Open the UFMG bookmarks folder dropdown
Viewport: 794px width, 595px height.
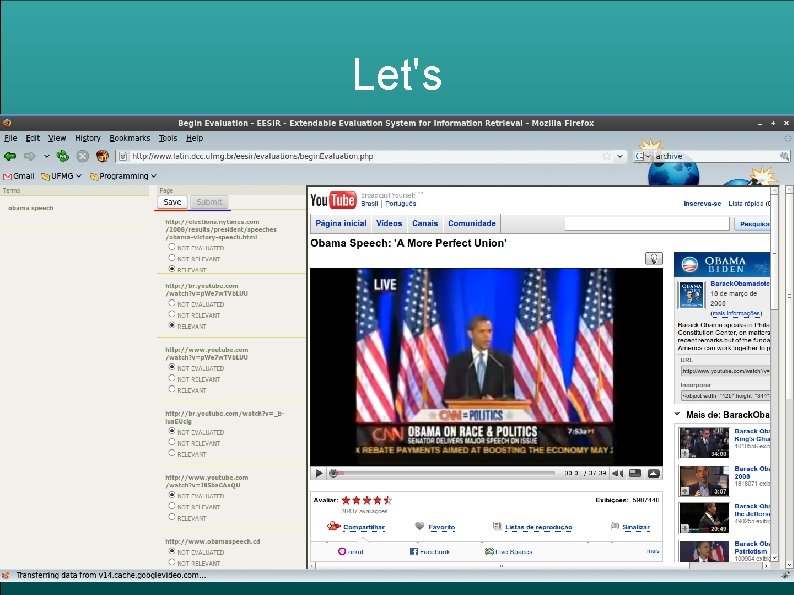[61, 176]
